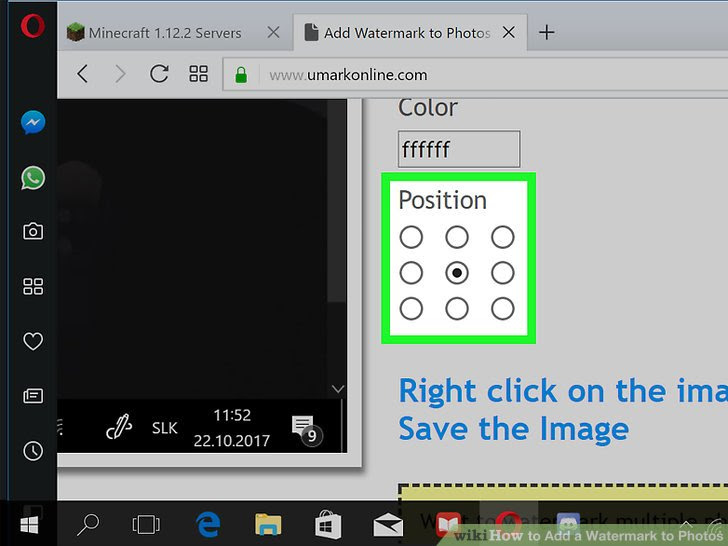Viewport: 728px width, 546px height.
Task: Go forward to next page
Action: click(120, 74)
